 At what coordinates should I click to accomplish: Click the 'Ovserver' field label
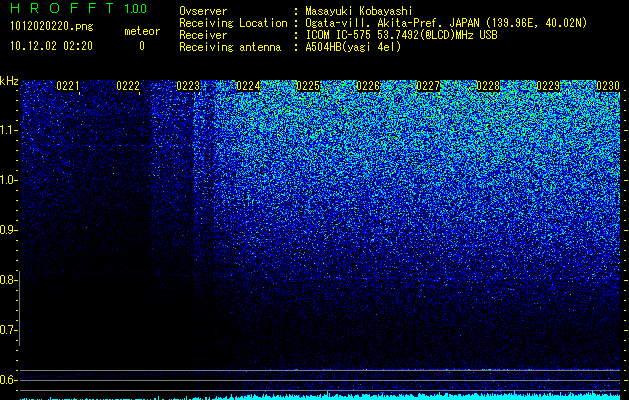pos(203,11)
